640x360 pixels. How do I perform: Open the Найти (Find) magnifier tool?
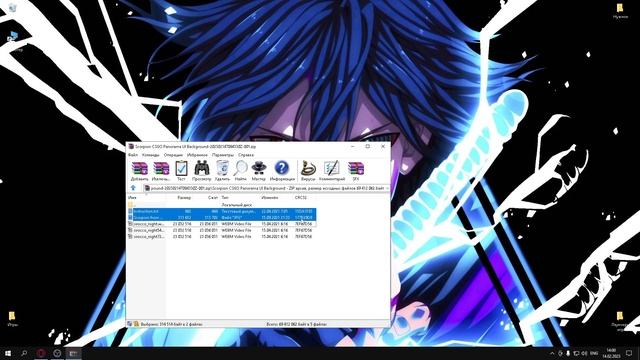(240, 171)
